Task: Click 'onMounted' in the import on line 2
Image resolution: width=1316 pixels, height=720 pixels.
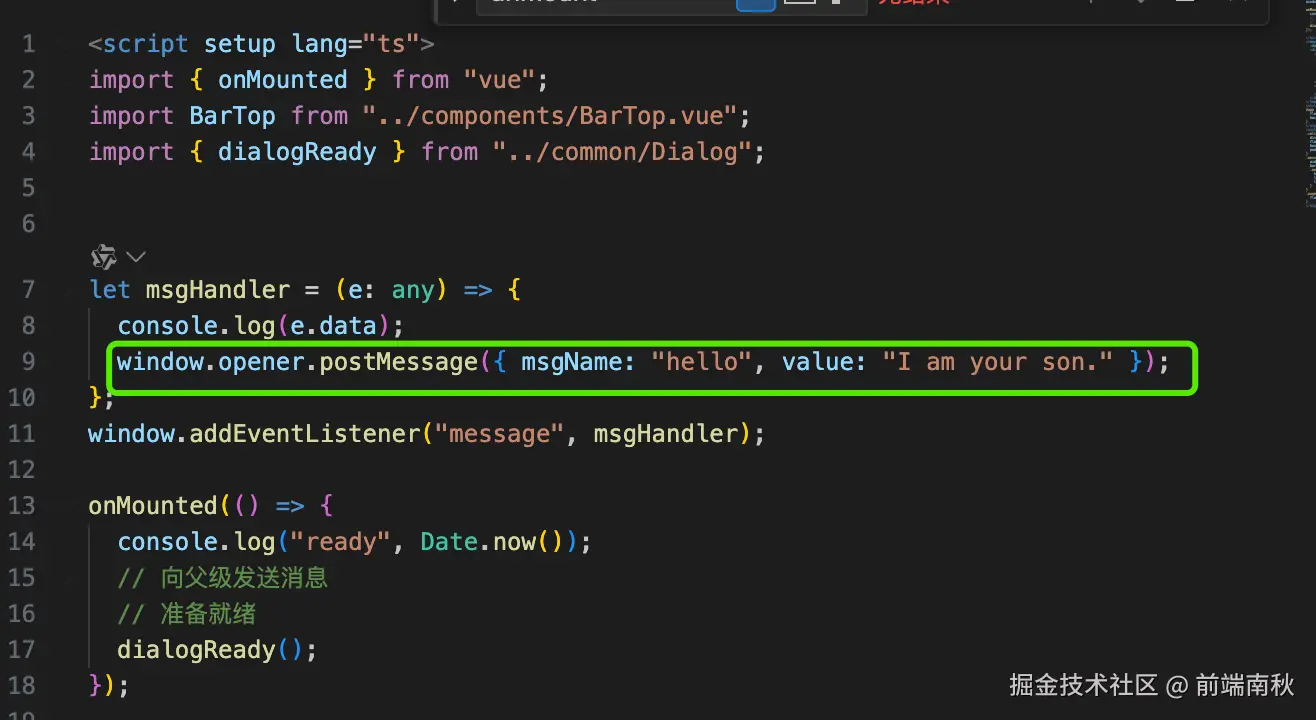Action: pos(283,80)
